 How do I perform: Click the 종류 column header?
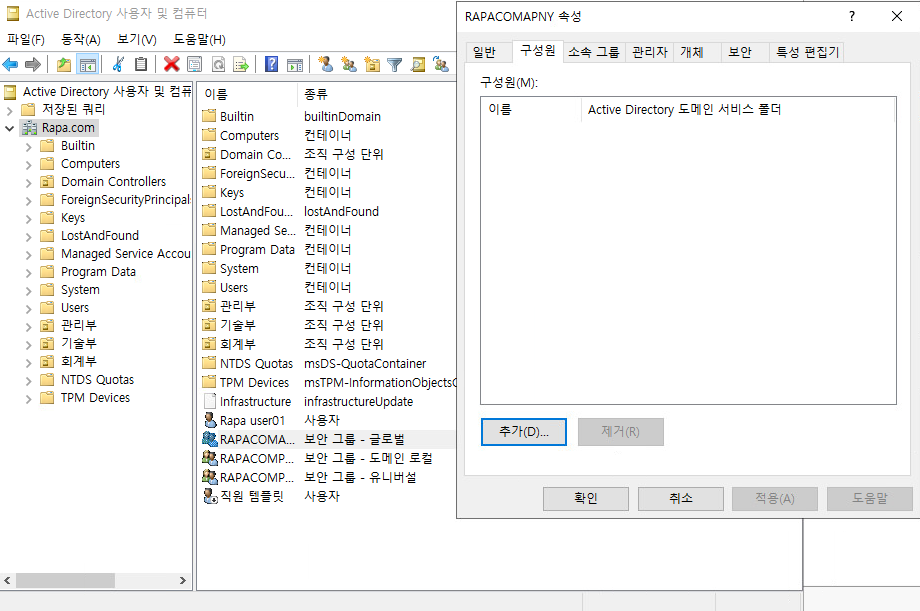click(x=377, y=94)
